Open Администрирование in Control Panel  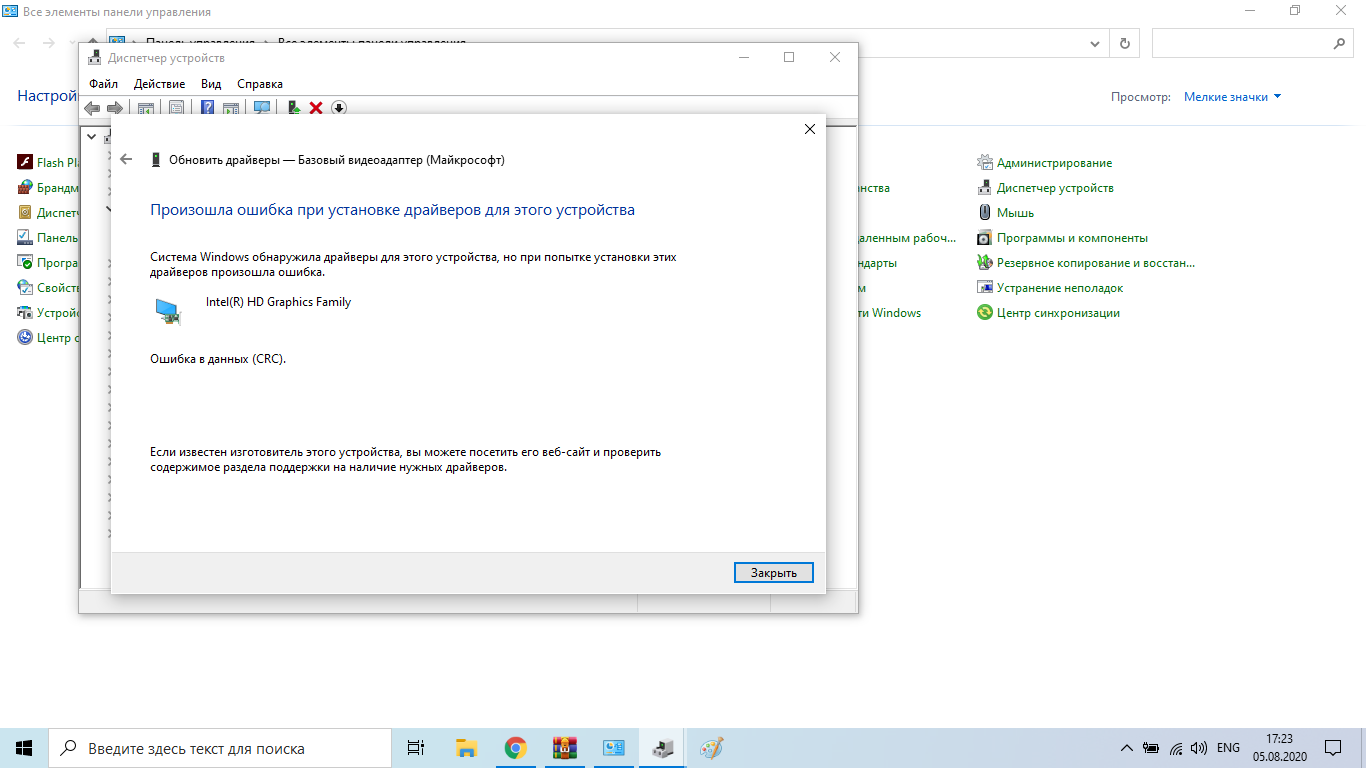[1054, 163]
